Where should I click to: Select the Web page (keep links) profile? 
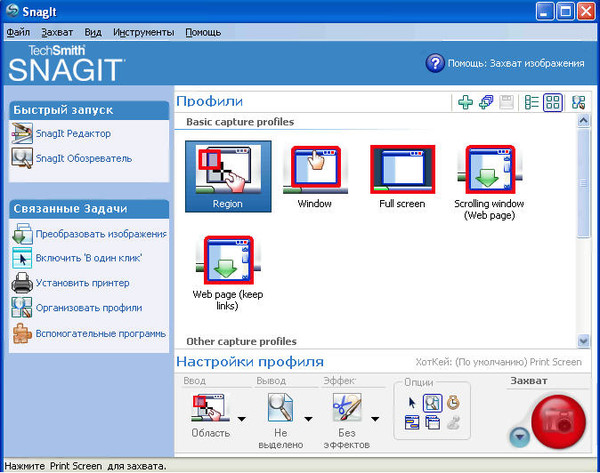tap(228, 273)
